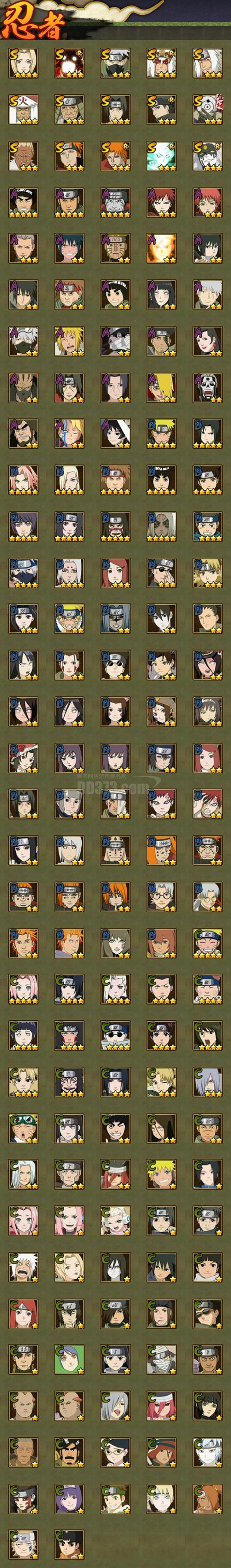Select the S-rank blonde Tsunade portrait
The image size is (231, 1568).
tap(23, 63)
